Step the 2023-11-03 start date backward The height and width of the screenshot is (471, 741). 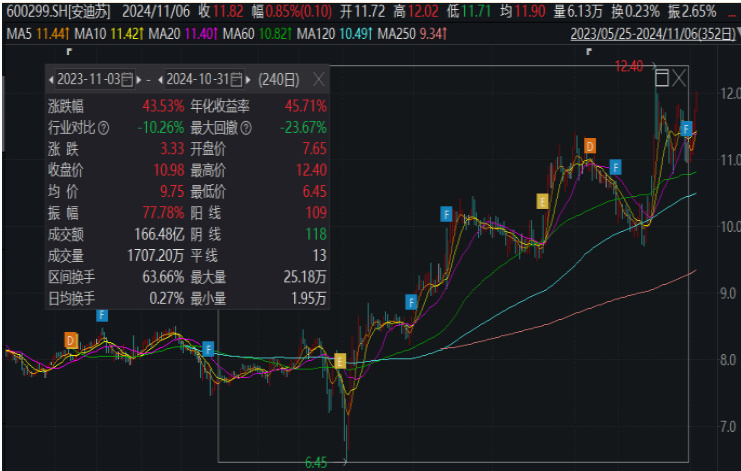52,79
